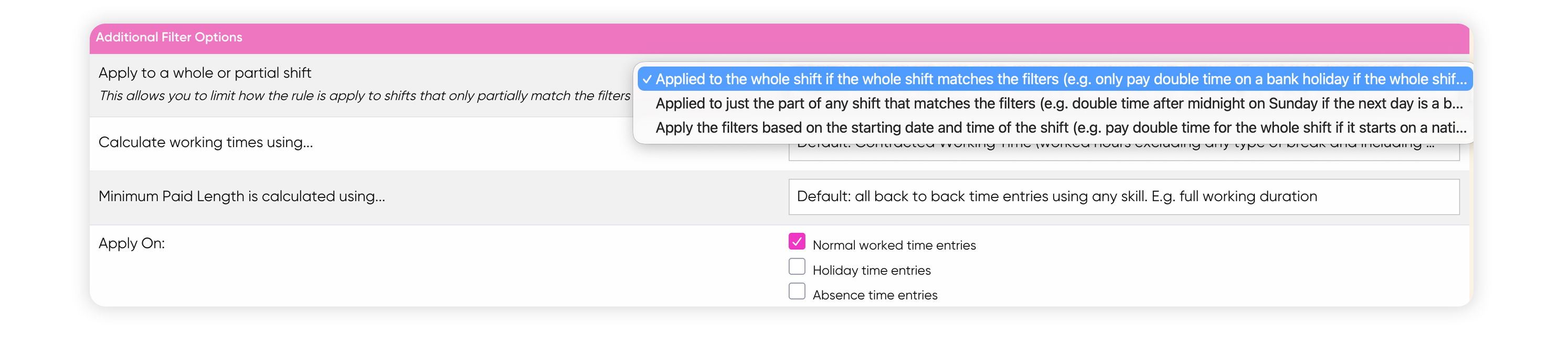Pick 'Apply the filters based on the starting date' option

tap(1054, 128)
